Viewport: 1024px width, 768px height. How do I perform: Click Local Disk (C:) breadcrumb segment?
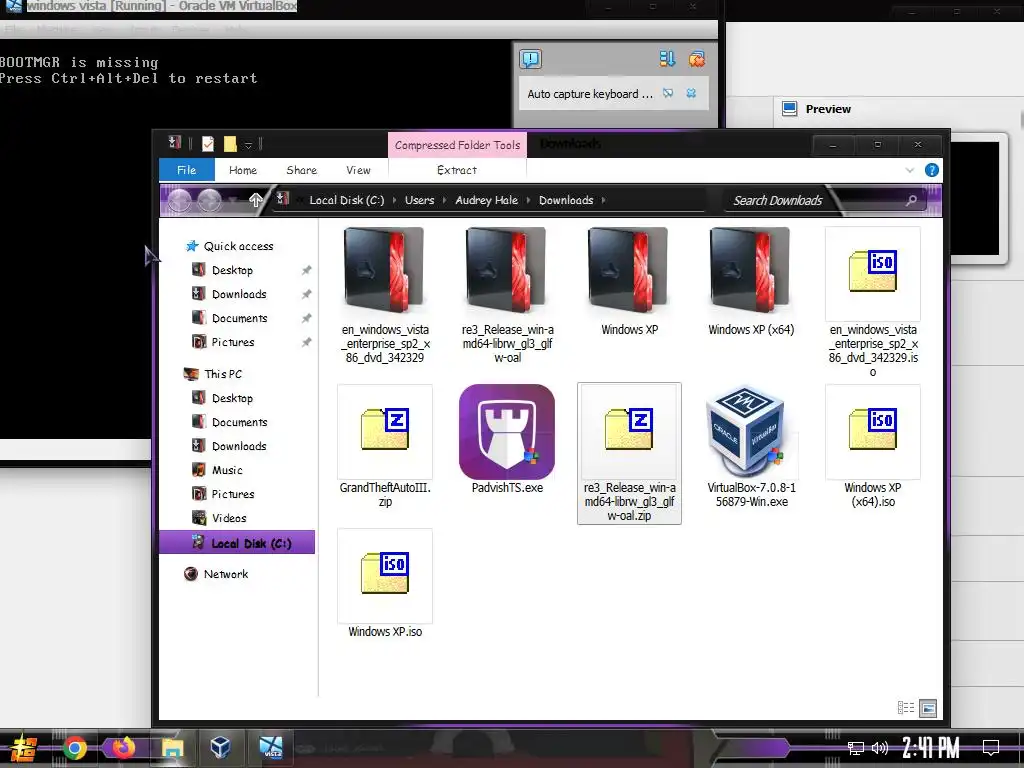(347, 200)
